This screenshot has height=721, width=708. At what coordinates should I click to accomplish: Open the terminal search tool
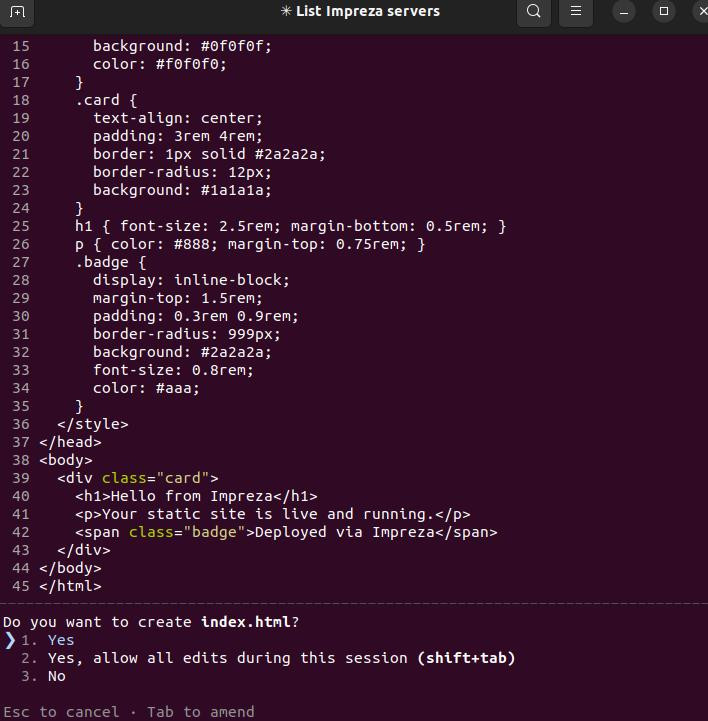pyautogui.click(x=533, y=11)
